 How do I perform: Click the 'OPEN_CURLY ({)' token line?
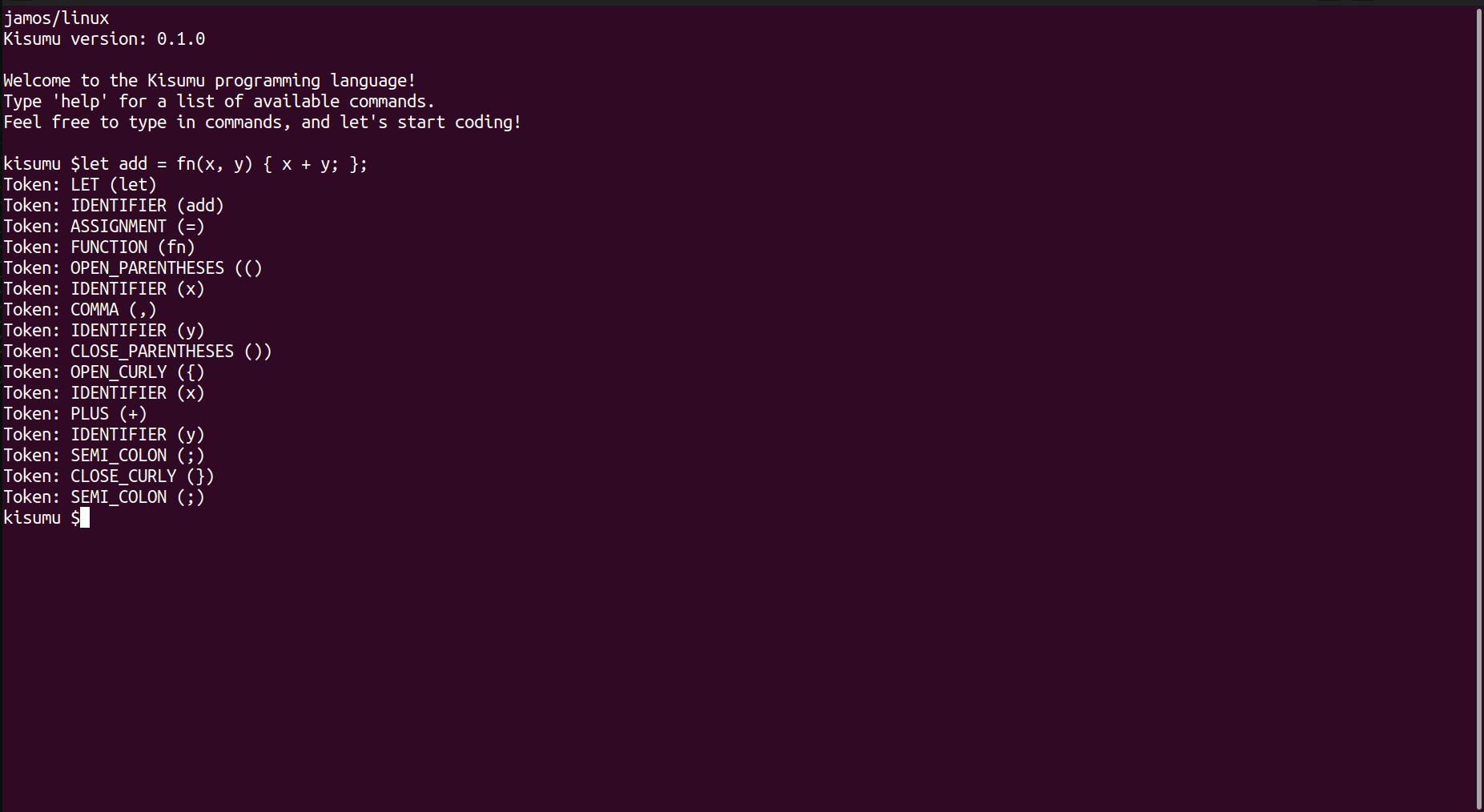pos(137,372)
